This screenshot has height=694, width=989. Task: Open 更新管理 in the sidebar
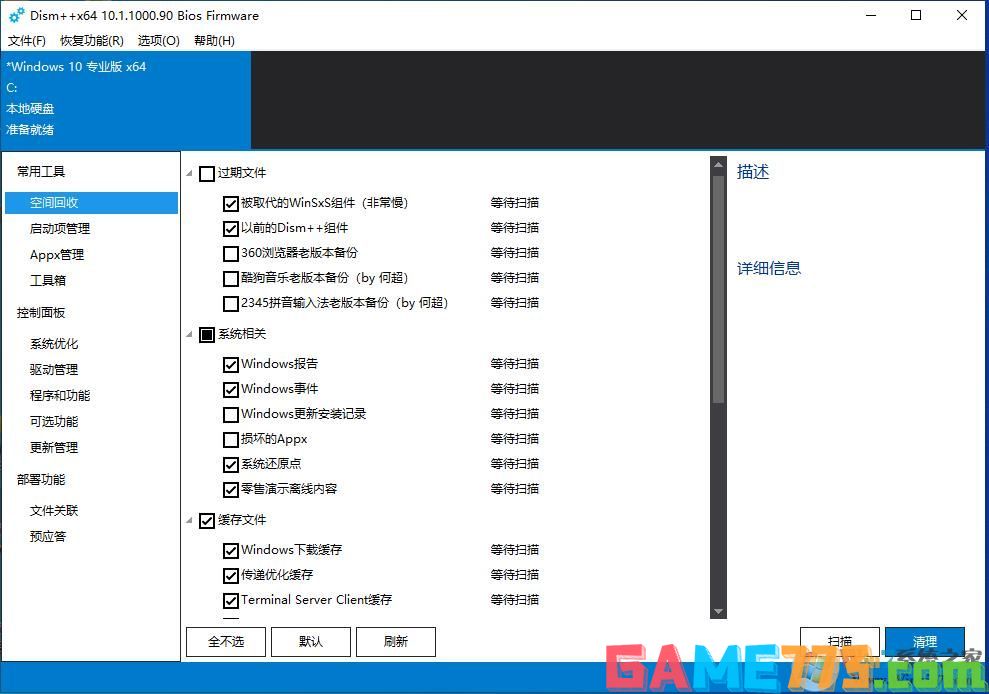point(54,447)
